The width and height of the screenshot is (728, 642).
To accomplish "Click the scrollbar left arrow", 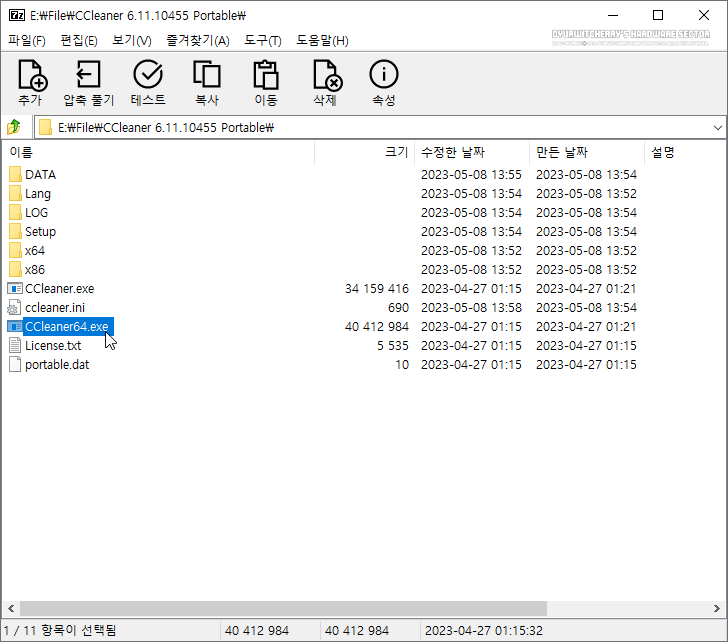I will pos(11,608).
